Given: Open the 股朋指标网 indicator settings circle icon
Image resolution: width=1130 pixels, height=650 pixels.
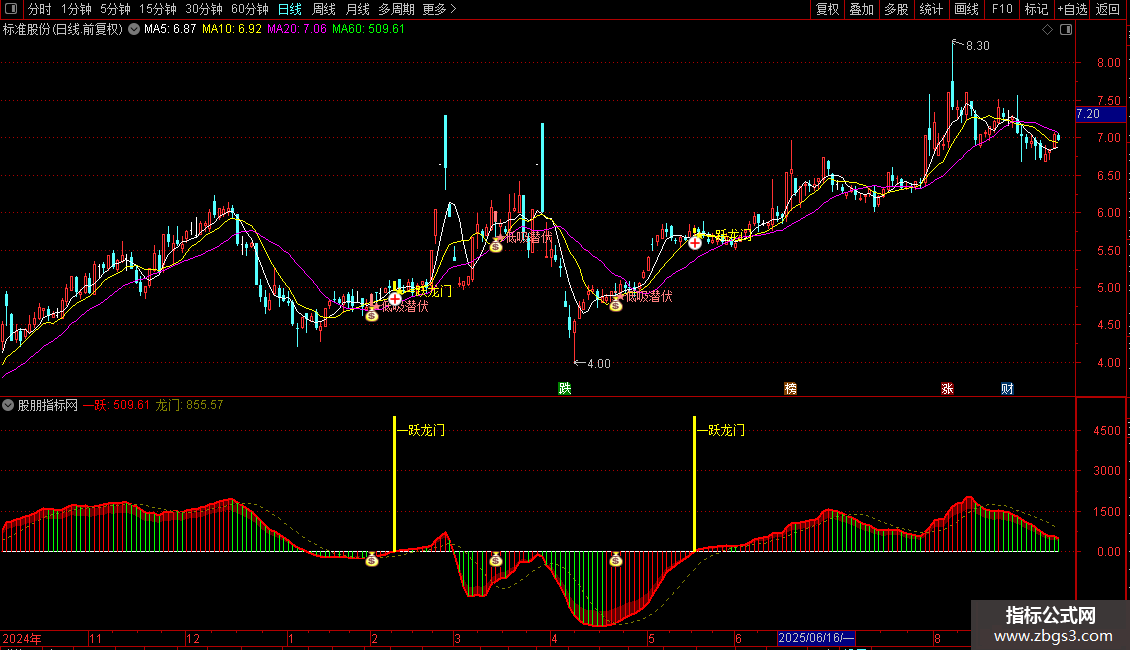Looking at the screenshot, I should tap(8, 405).
